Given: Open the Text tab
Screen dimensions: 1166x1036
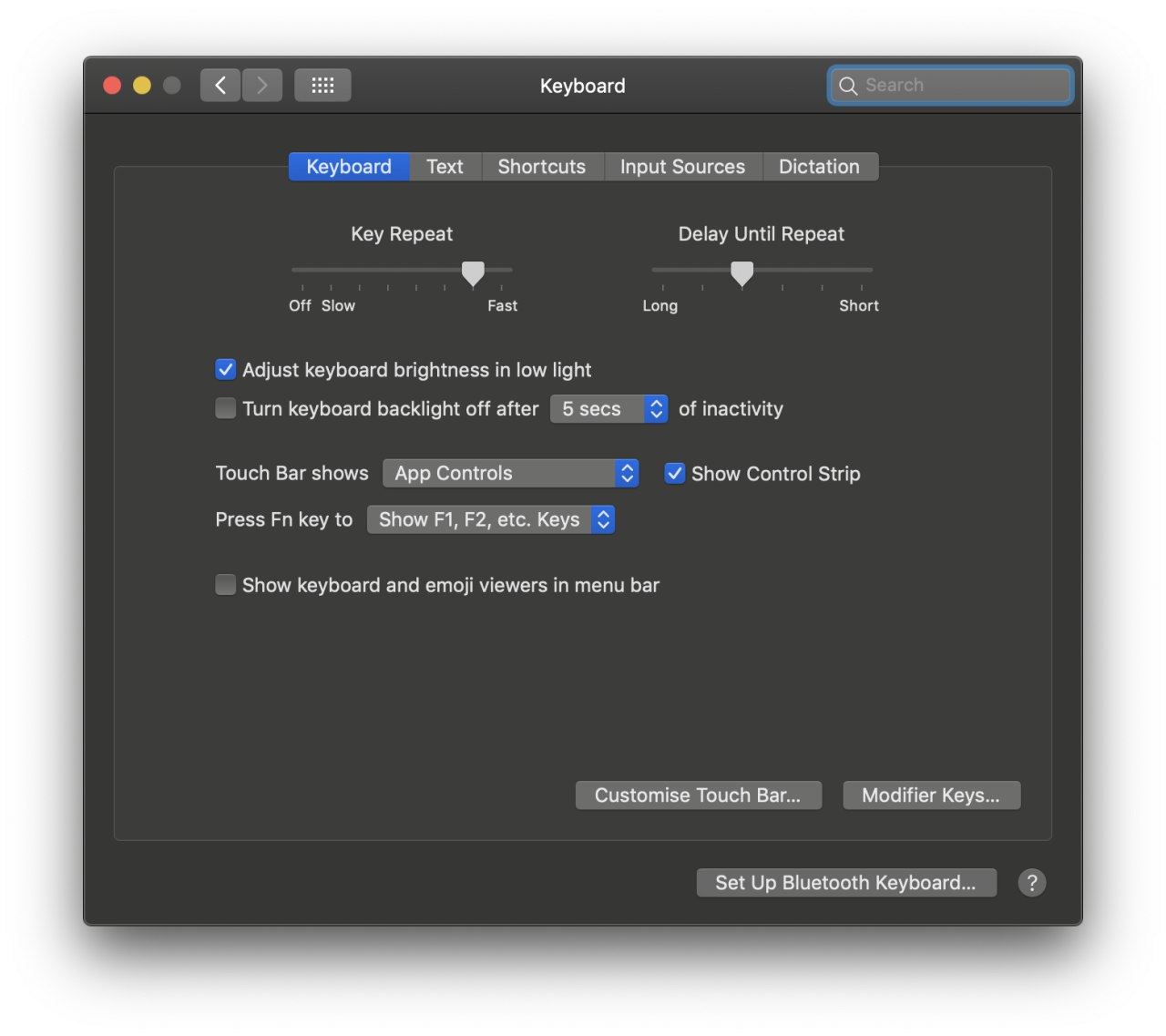Looking at the screenshot, I should coord(445,167).
